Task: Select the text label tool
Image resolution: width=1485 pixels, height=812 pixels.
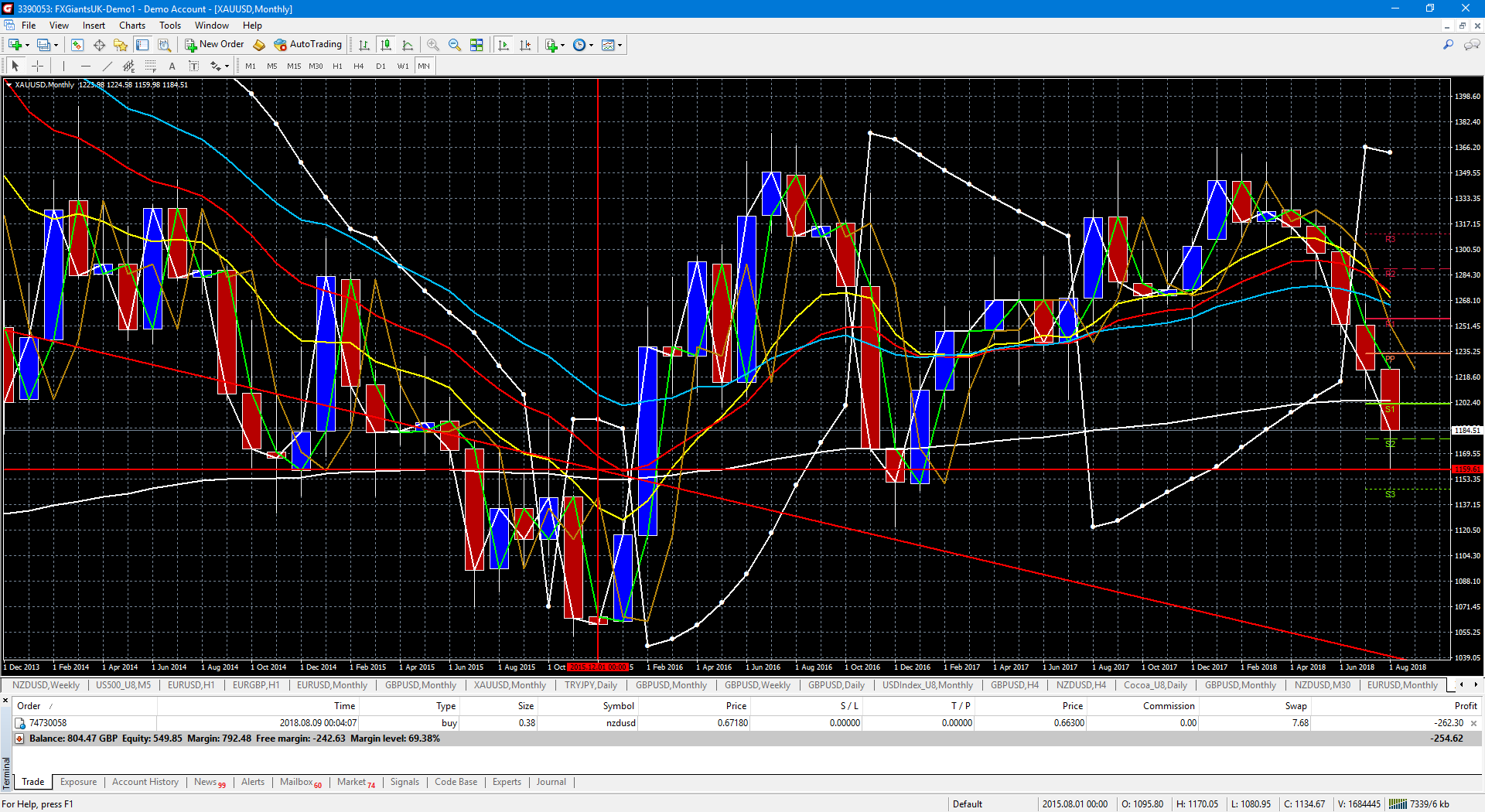Action: click(x=194, y=66)
